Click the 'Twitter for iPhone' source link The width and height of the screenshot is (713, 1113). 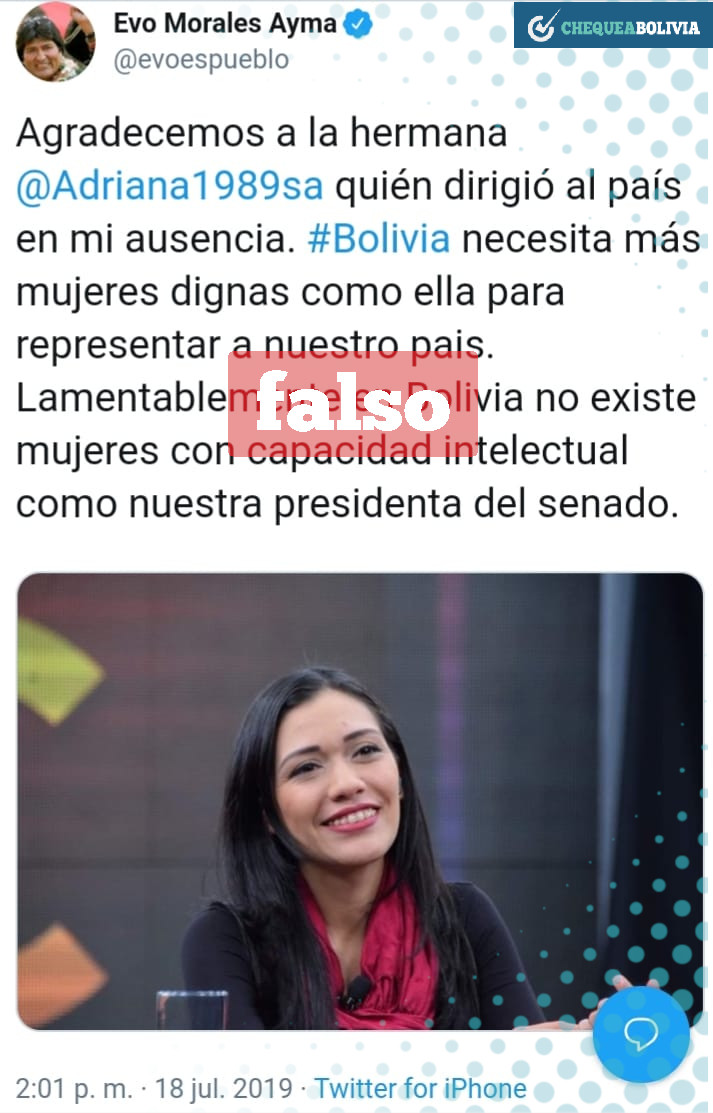click(420, 1088)
